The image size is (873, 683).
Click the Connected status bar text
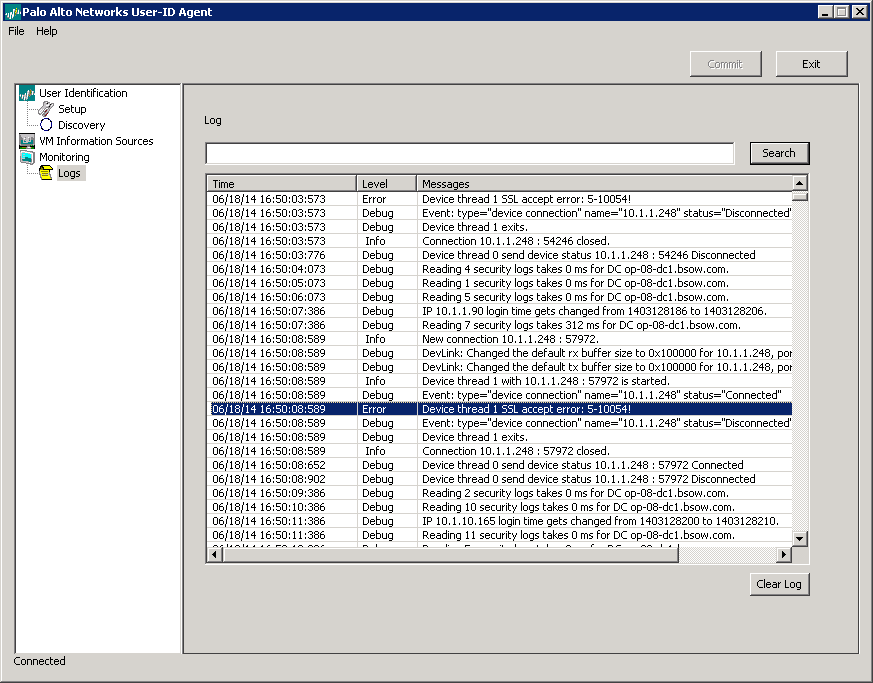tap(40, 661)
